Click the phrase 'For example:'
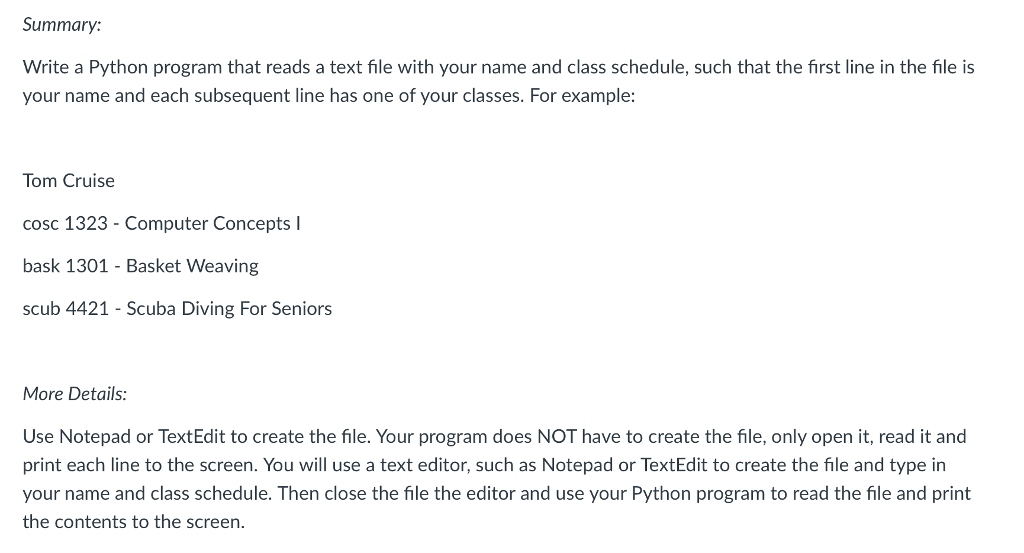Screen dimensions: 1024x553 pos(582,96)
